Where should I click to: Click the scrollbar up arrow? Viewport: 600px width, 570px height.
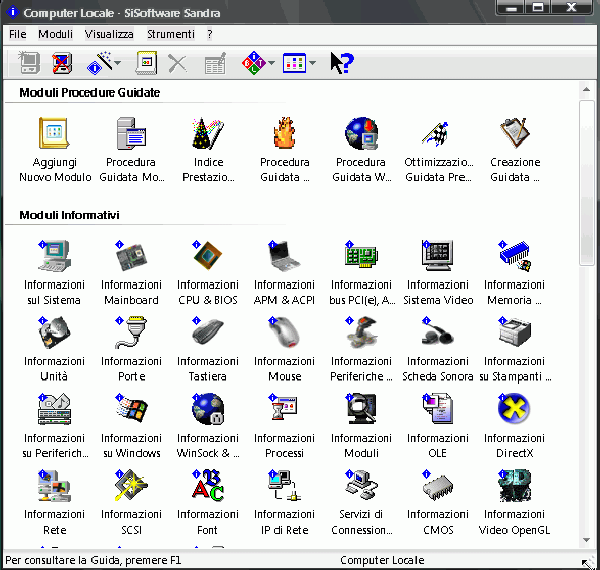(586, 90)
